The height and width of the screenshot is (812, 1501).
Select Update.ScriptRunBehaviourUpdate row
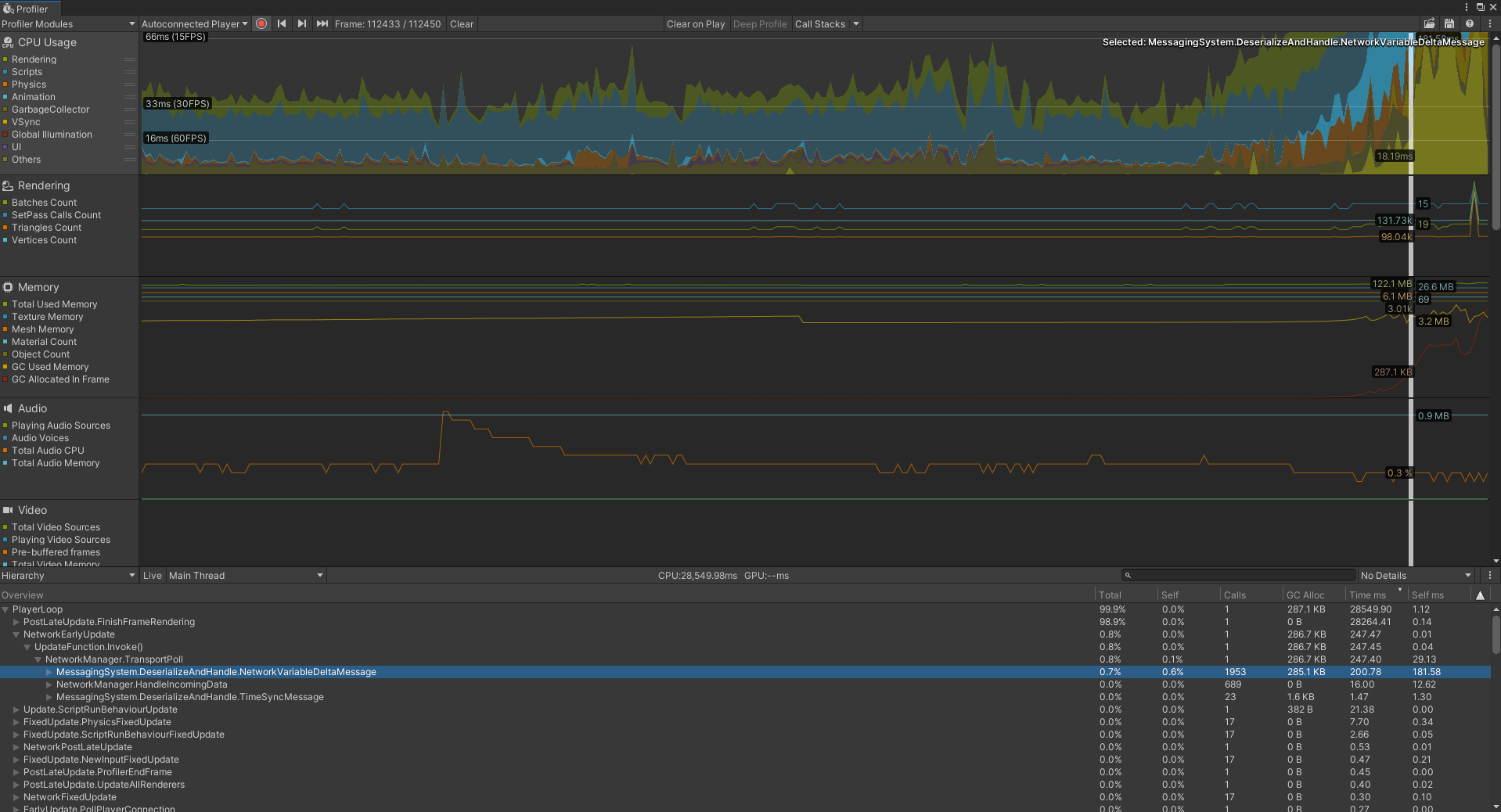(745, 710)
